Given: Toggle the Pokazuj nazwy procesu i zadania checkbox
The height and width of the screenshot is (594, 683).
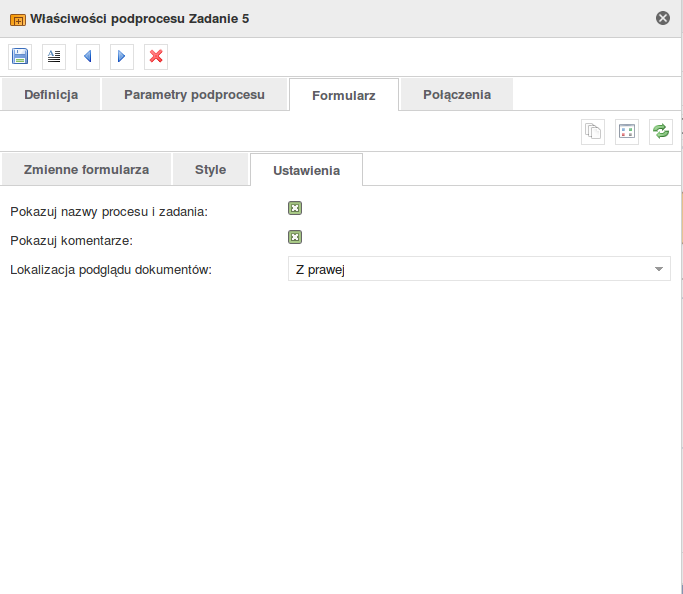Looking at the screenshot, I should coord(295,208).
